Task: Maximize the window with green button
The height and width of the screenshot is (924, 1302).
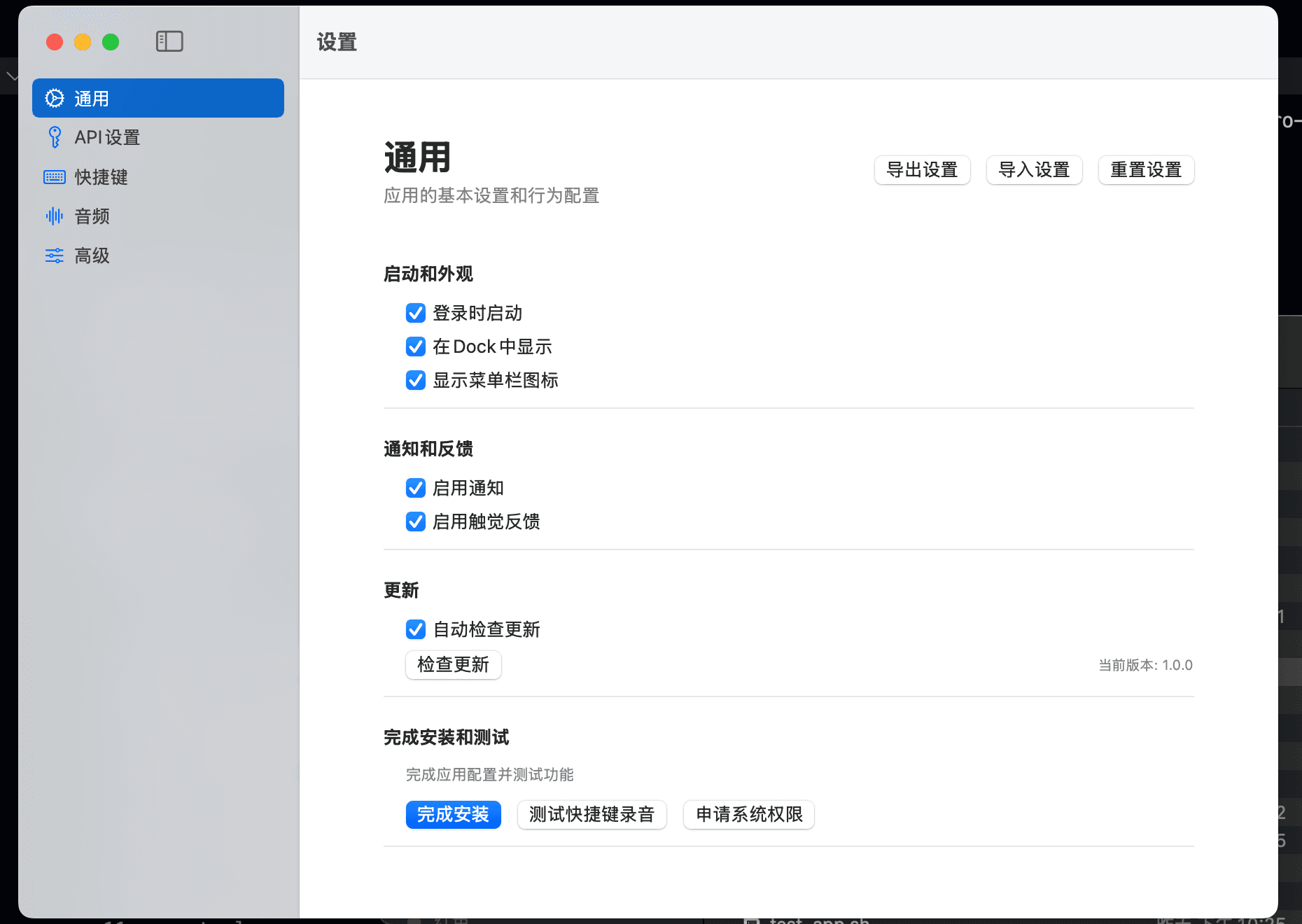Action: pos(111,42)
